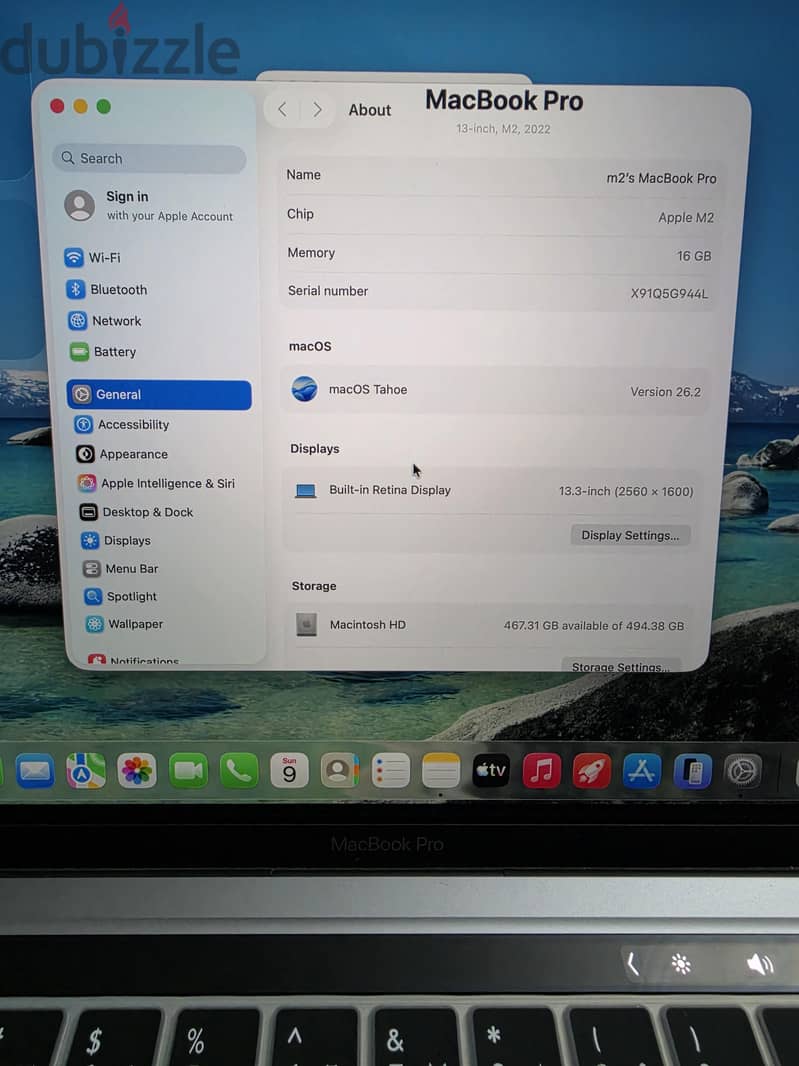The height and width of the screenshot is (1066, 799).
Task: Open System Settings from the Dock
Action: coord(743,772)
